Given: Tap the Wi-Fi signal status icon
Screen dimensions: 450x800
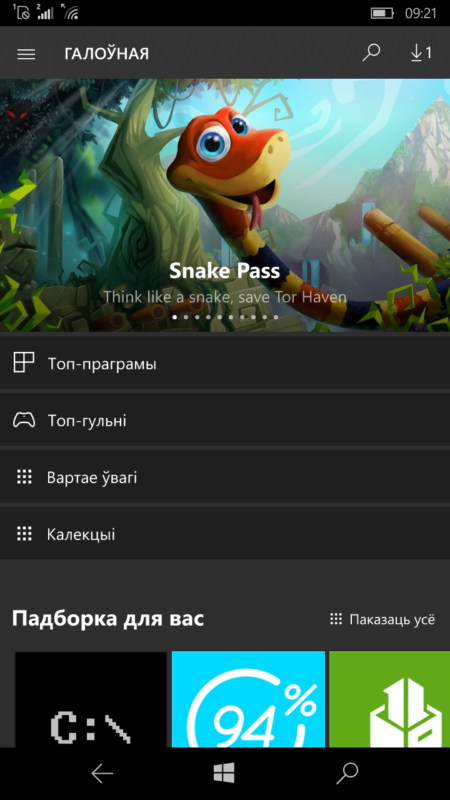Looking at the screenshot, I should [x=70, y=11].
